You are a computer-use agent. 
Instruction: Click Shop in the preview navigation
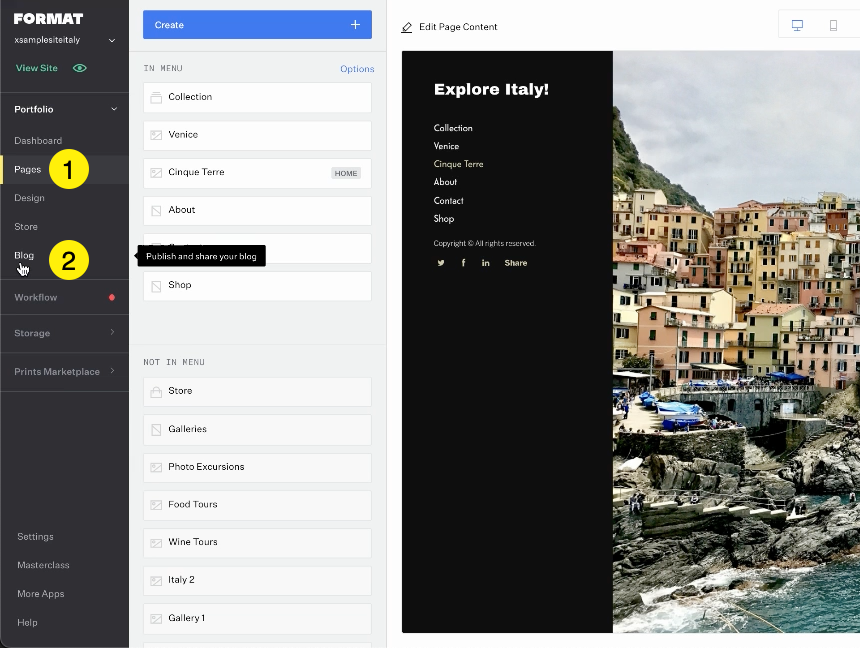tap(444, 218)
